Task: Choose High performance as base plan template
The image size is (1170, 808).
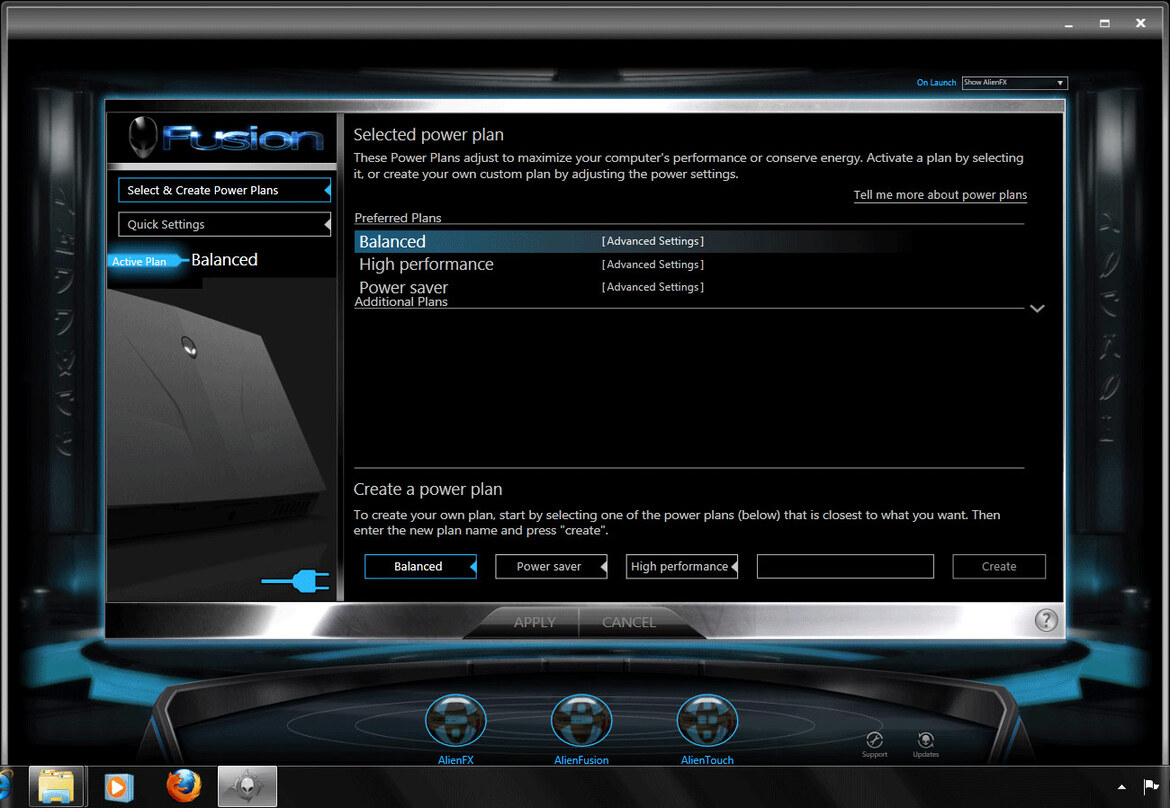Action: point(681,566)
